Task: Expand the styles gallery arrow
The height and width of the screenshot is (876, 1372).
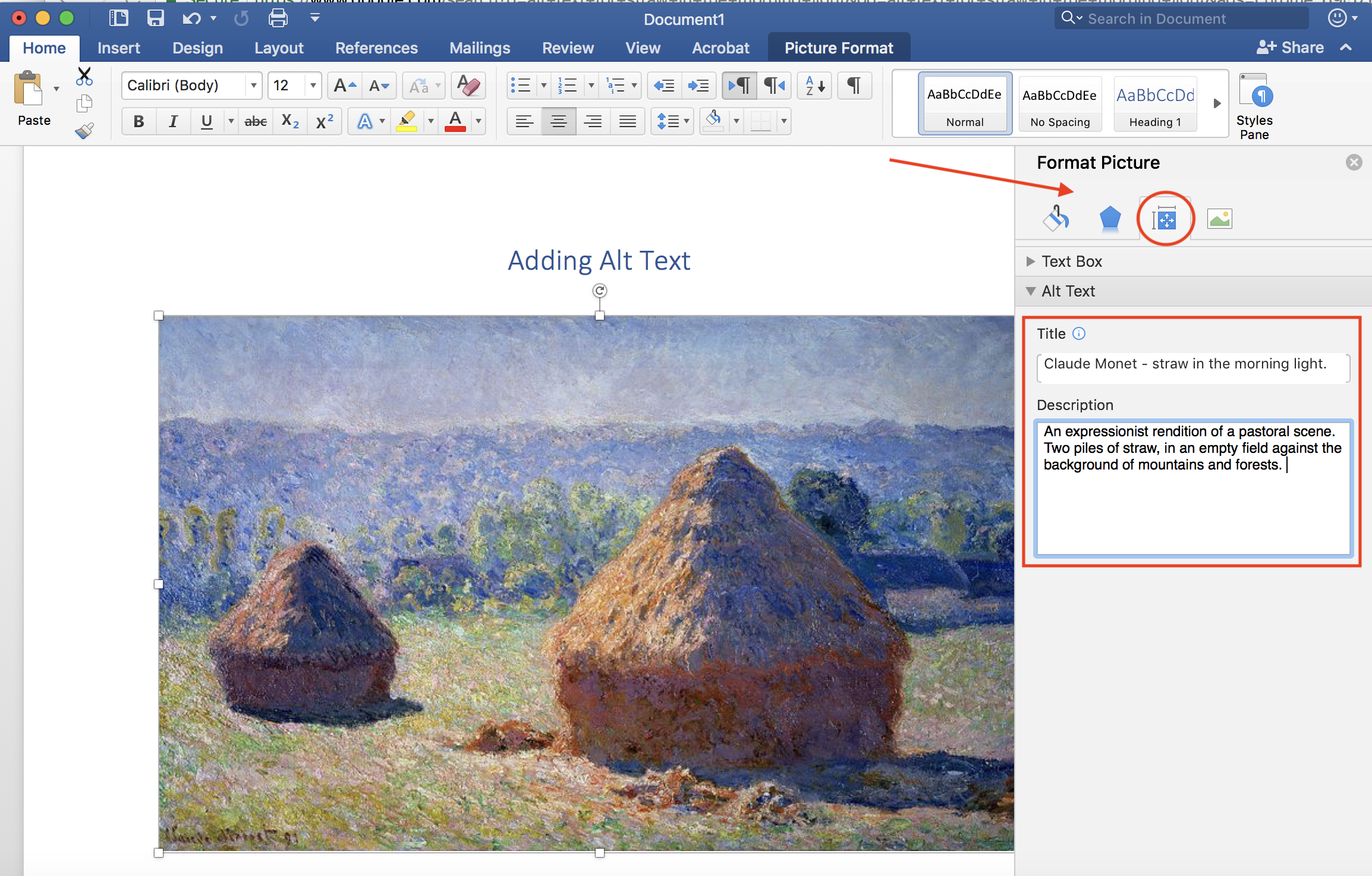Action: pos(1217,103)
